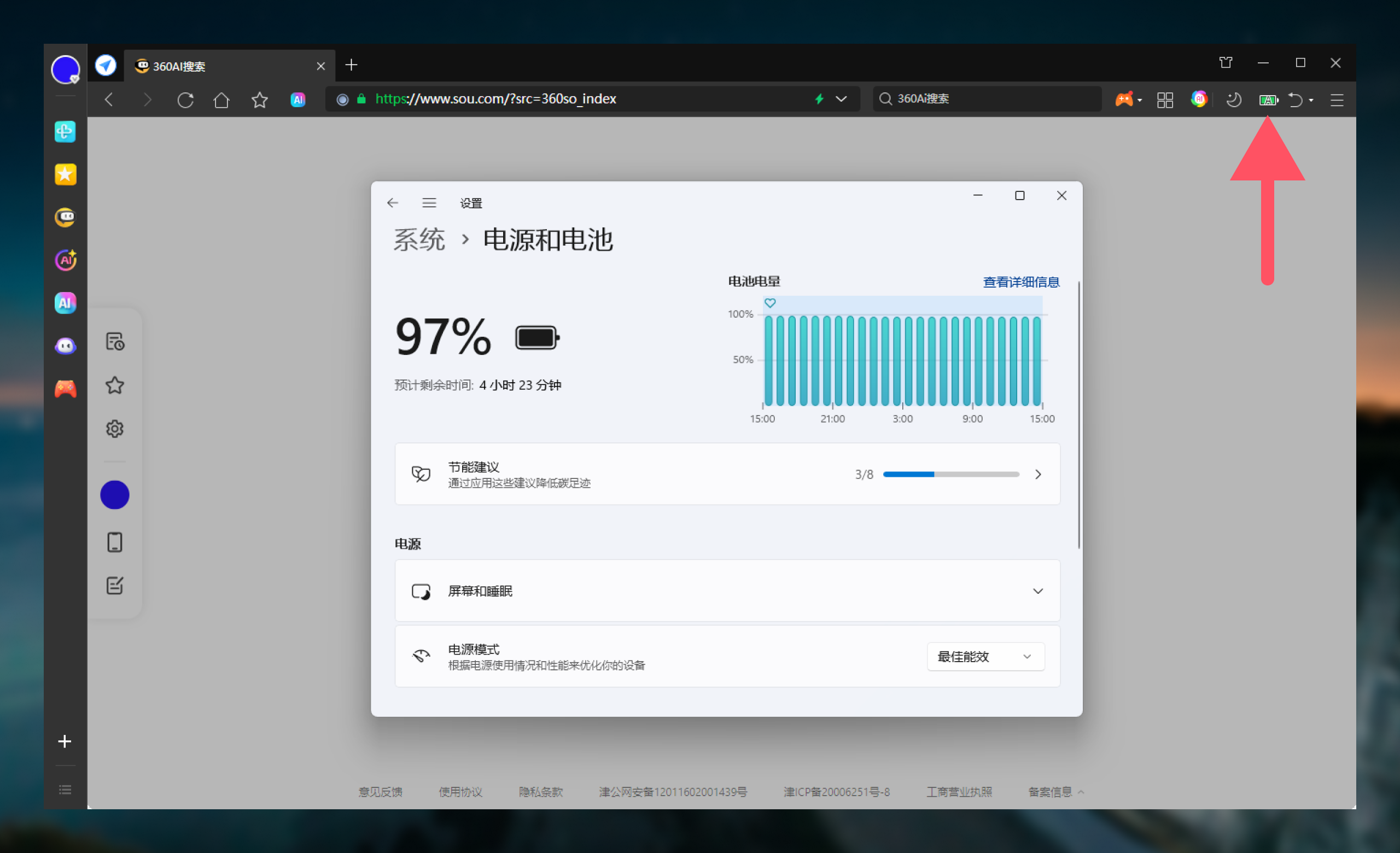This screenshot has height=853, width=1400.
Task: Expand the 屏幕和睡眠 section
Action: [1037, 591]
